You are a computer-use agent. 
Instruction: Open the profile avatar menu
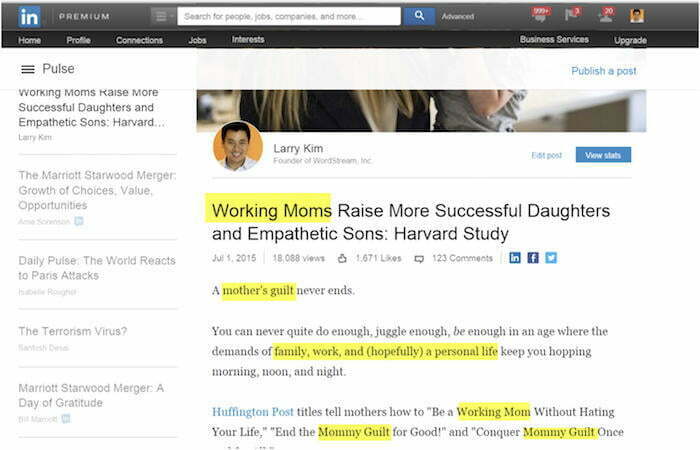click(x=637, y=16)
